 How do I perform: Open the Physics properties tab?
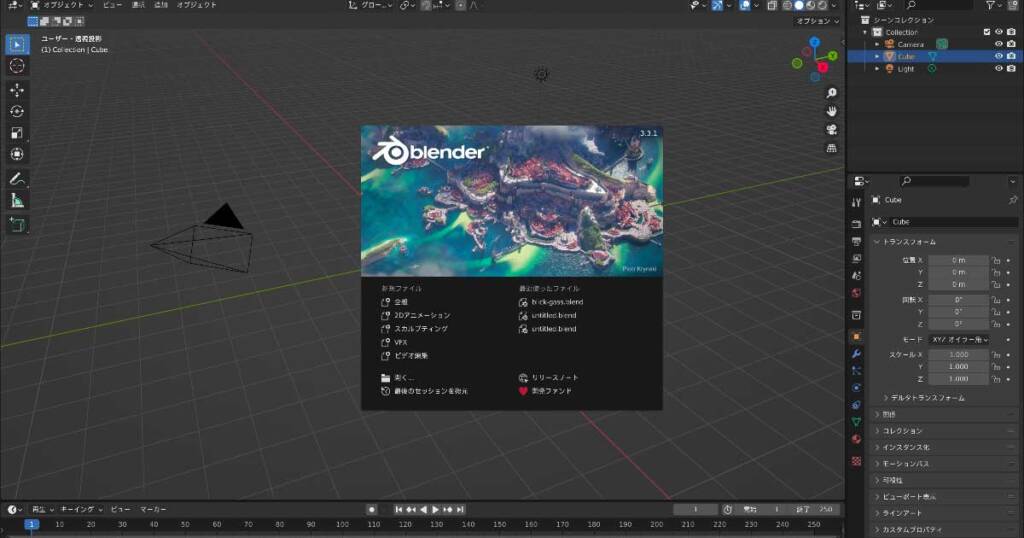pyautogui.click(x=856, y=388)
